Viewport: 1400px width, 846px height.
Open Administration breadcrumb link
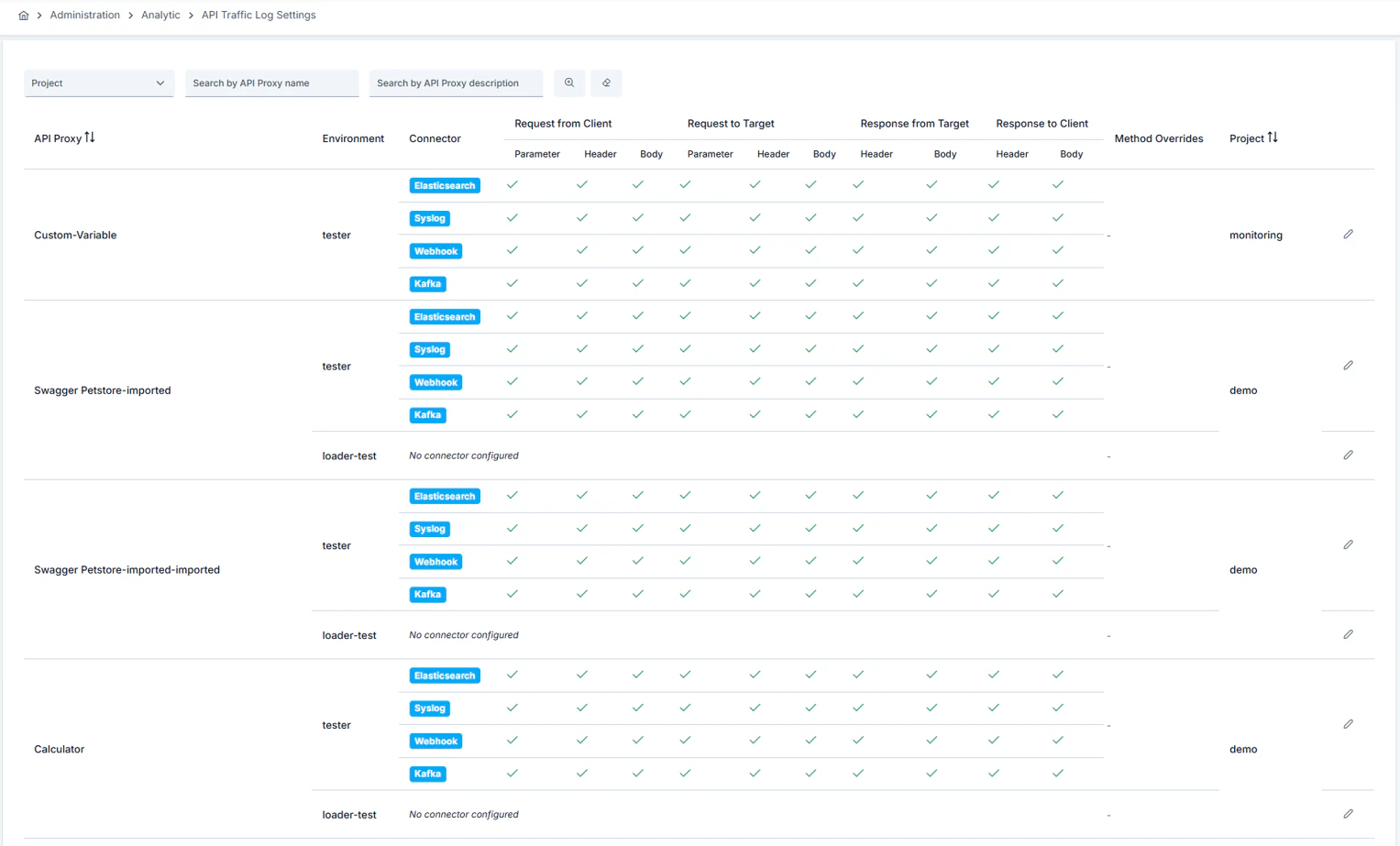(84, 16)
